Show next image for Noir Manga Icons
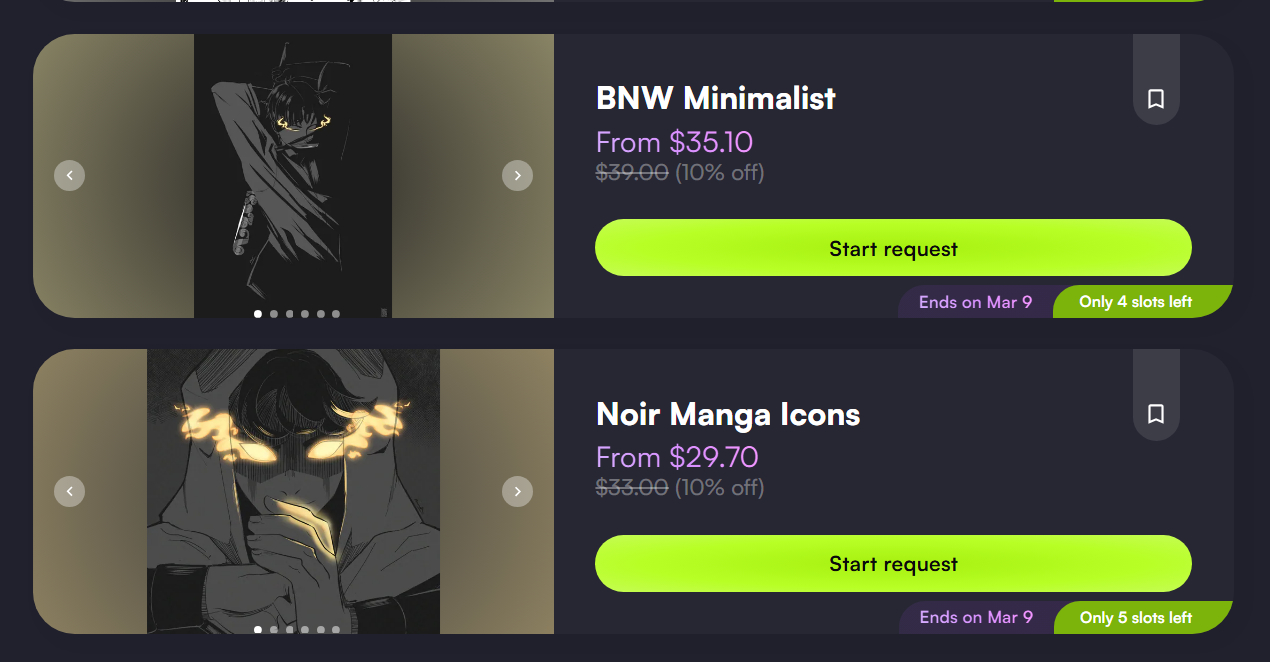Screen dimensions: 1270x662 click(517, 491)
